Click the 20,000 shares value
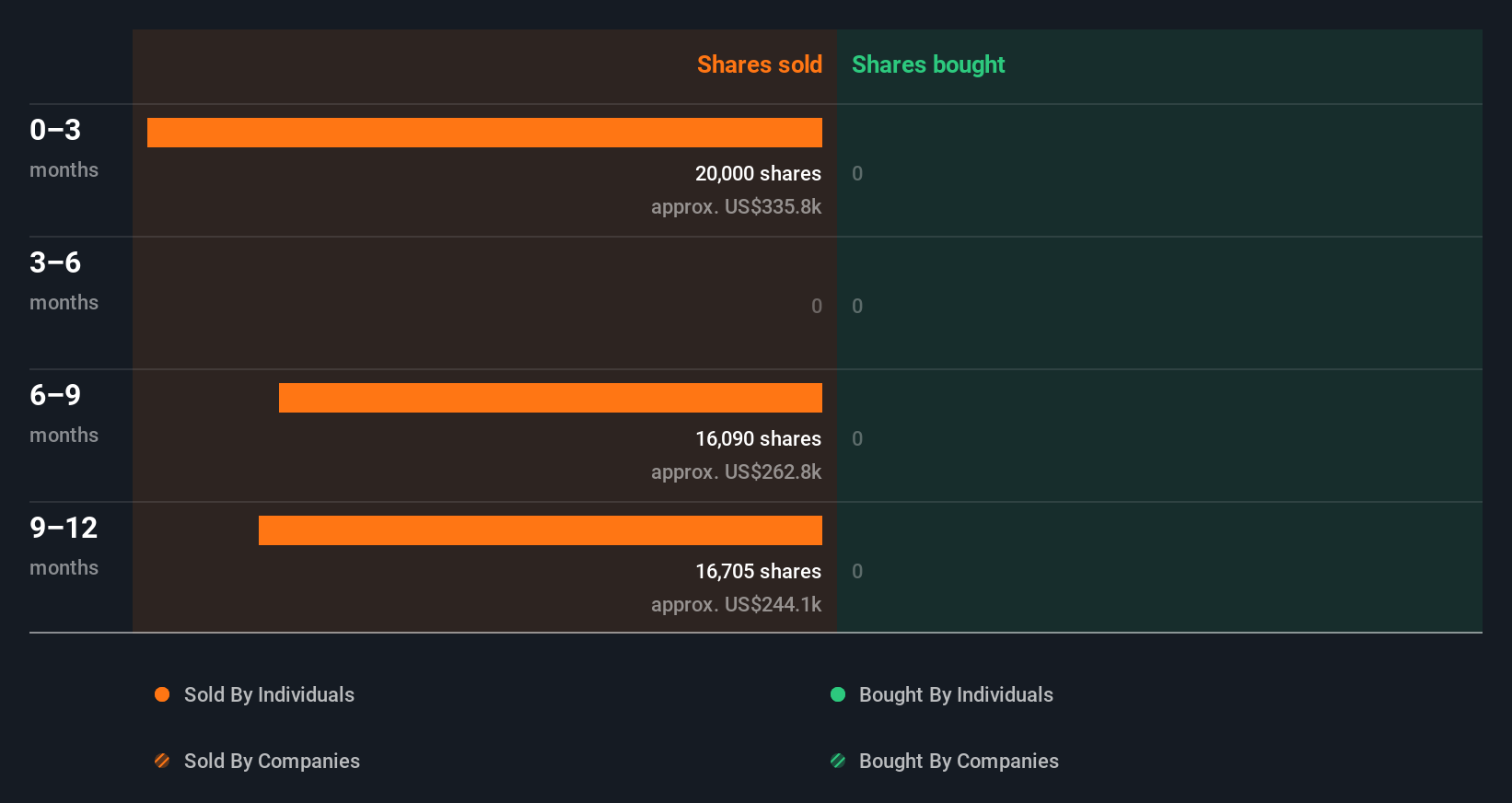 [x=758, y=173]
